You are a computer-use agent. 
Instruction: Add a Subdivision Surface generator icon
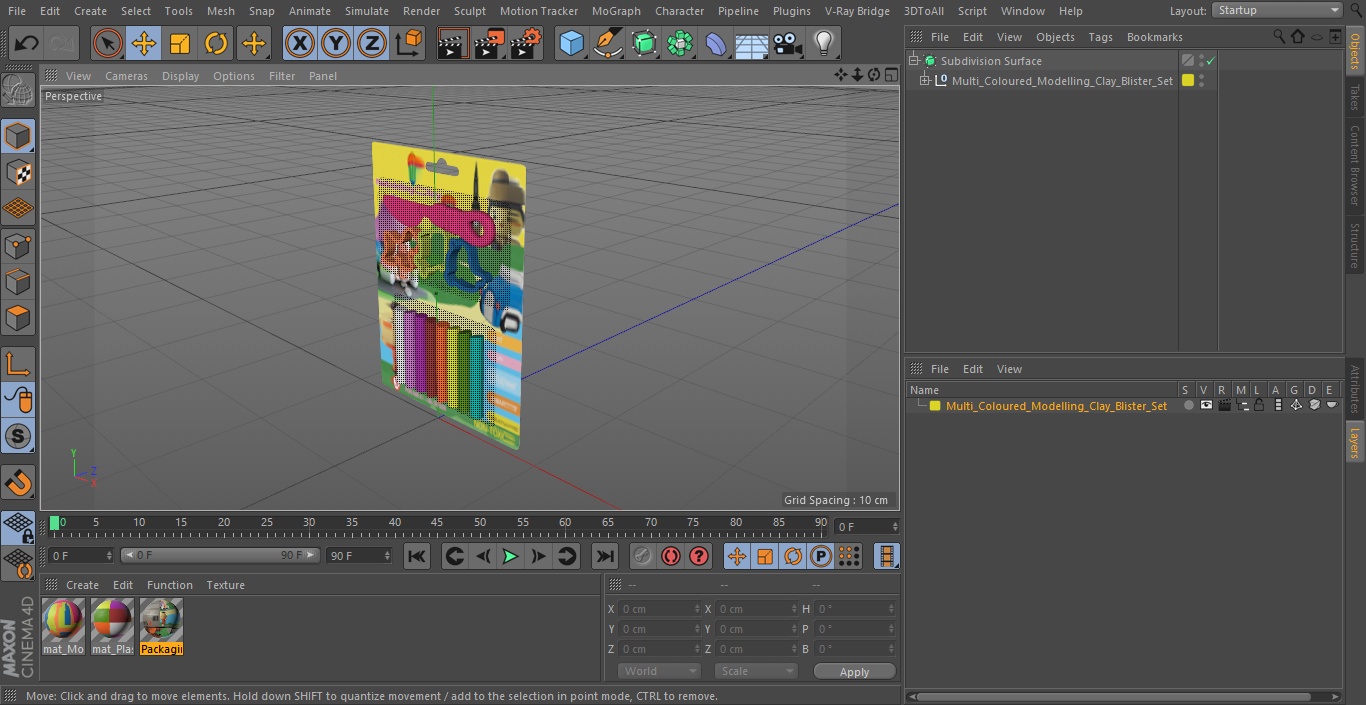point(644,43)
